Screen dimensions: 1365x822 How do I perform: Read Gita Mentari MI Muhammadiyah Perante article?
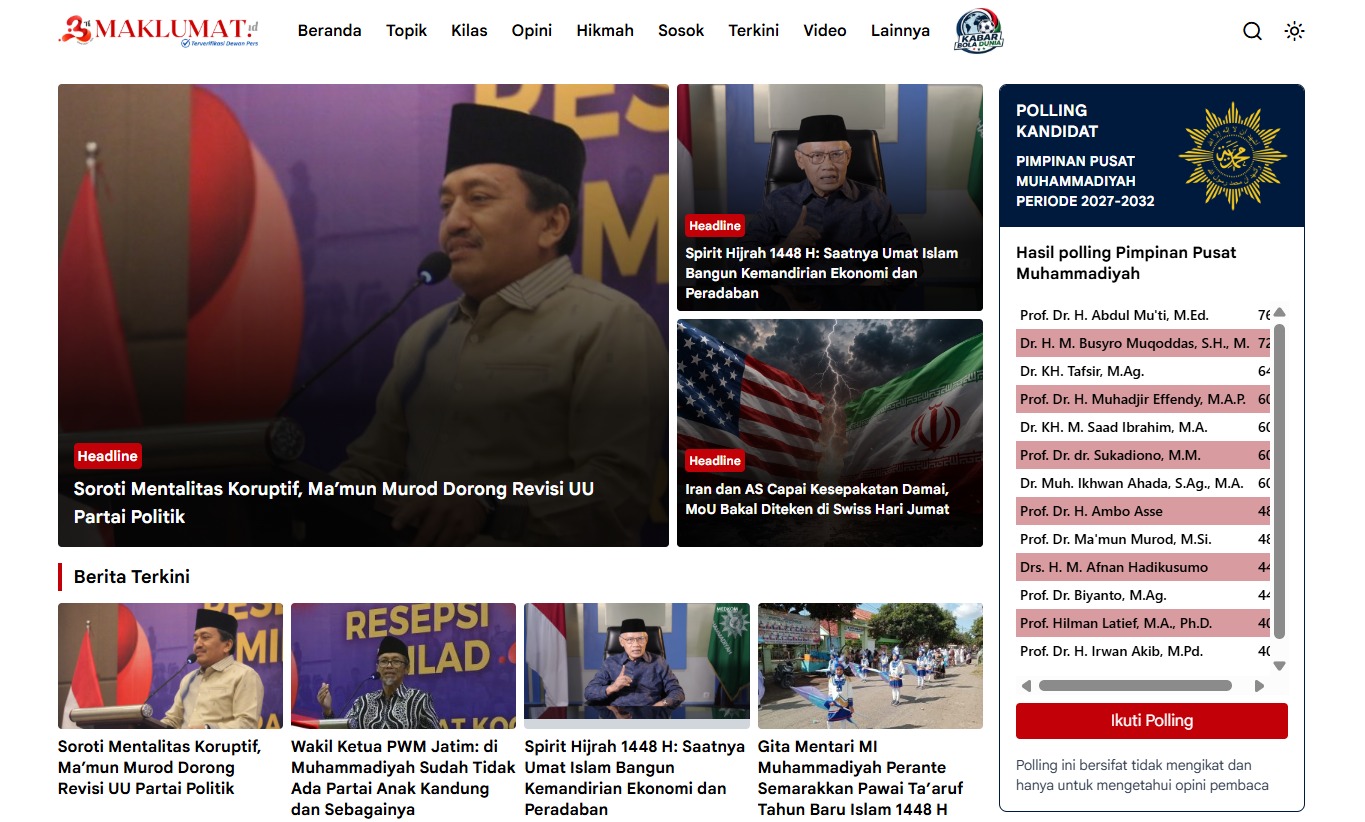[861, 778]
